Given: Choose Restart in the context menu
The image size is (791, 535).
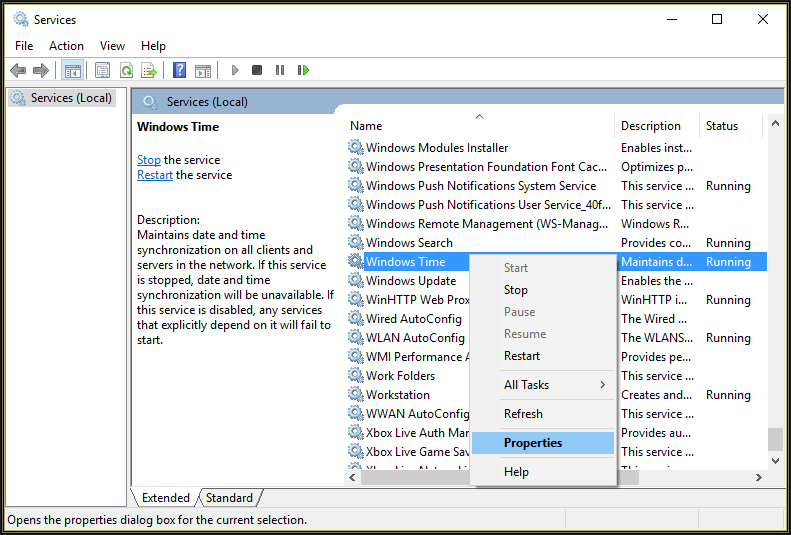Looking at the screenshot, I should pyautogui.click(x=543, y=356).
